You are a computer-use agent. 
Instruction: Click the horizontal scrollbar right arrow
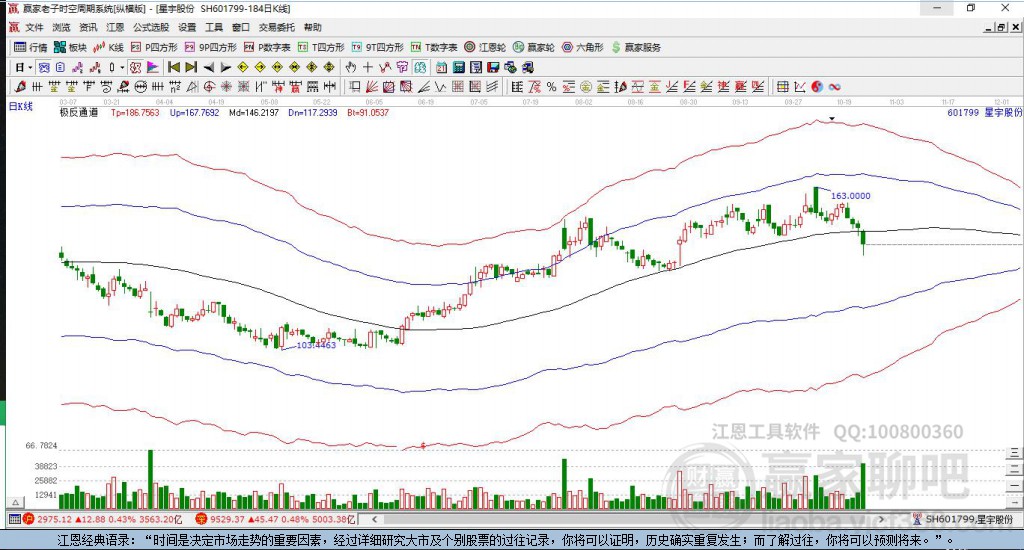tap(881, 519)
